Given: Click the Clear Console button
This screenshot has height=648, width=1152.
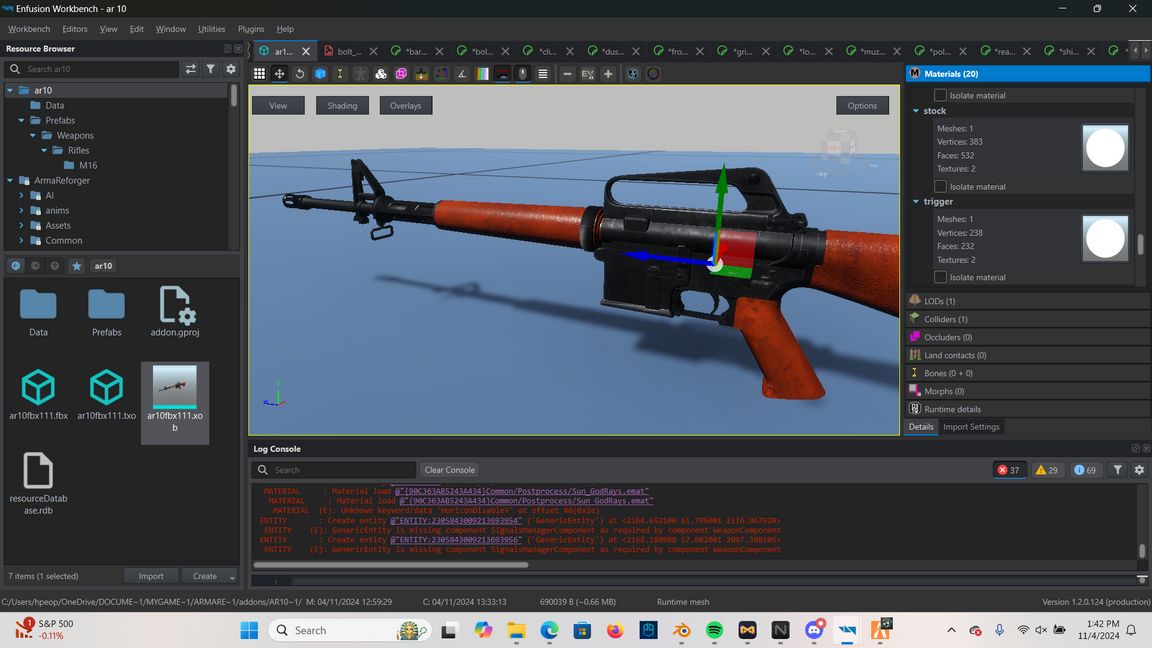Looking at the screenshot, I should 449,470.
